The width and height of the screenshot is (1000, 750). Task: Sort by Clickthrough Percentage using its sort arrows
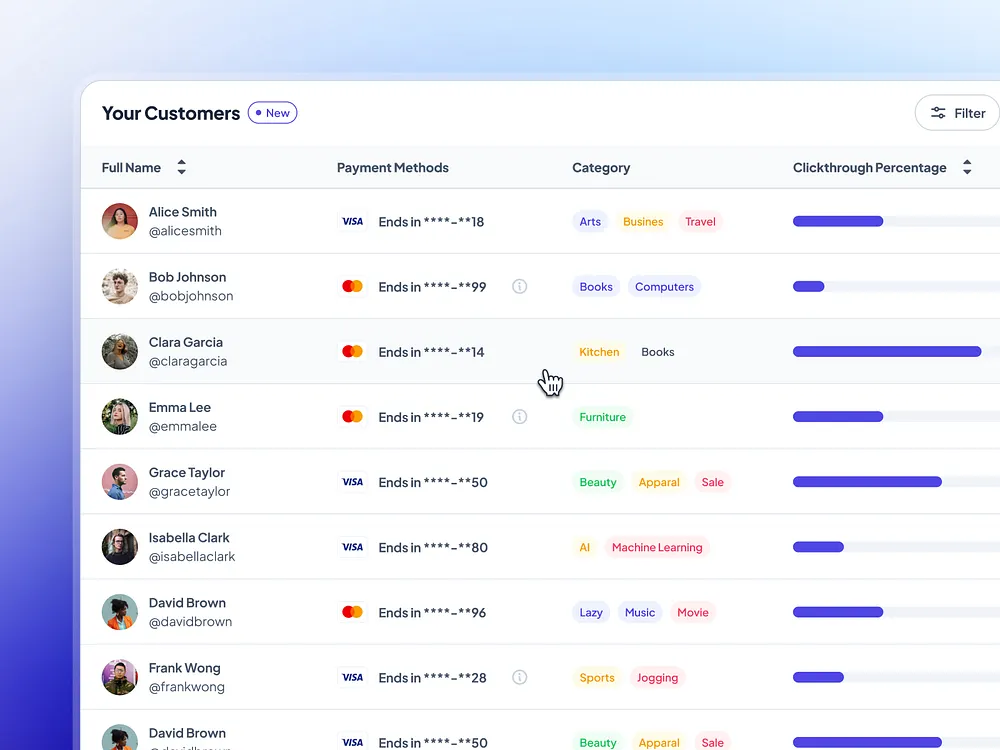tap(967, 167)
